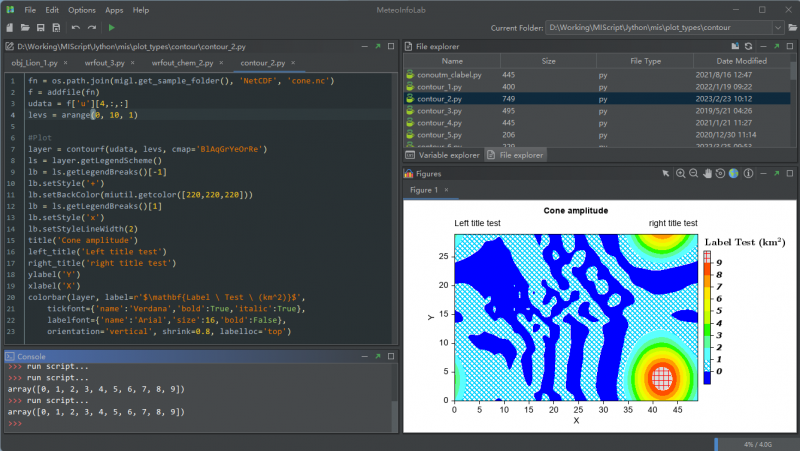Sort files by Date Modified column
Image resolution: width=800 pixels, height=451 pixels.
pyautogui.click(x=729, y=61)
